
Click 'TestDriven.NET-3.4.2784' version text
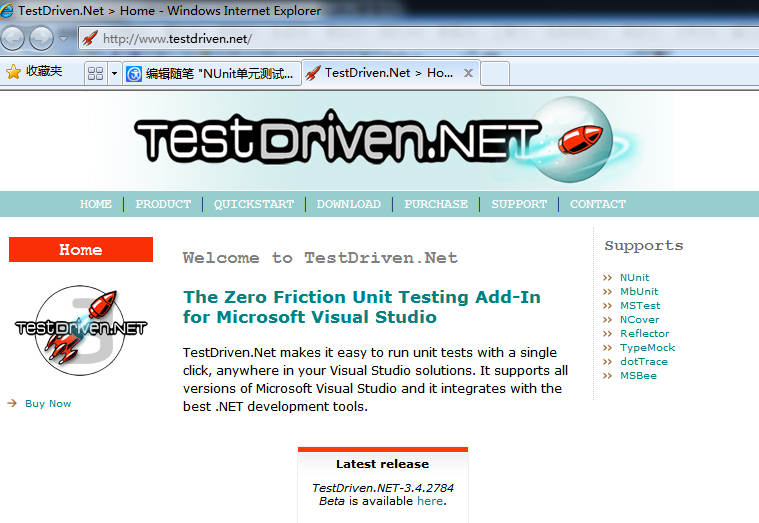point(383,488)
